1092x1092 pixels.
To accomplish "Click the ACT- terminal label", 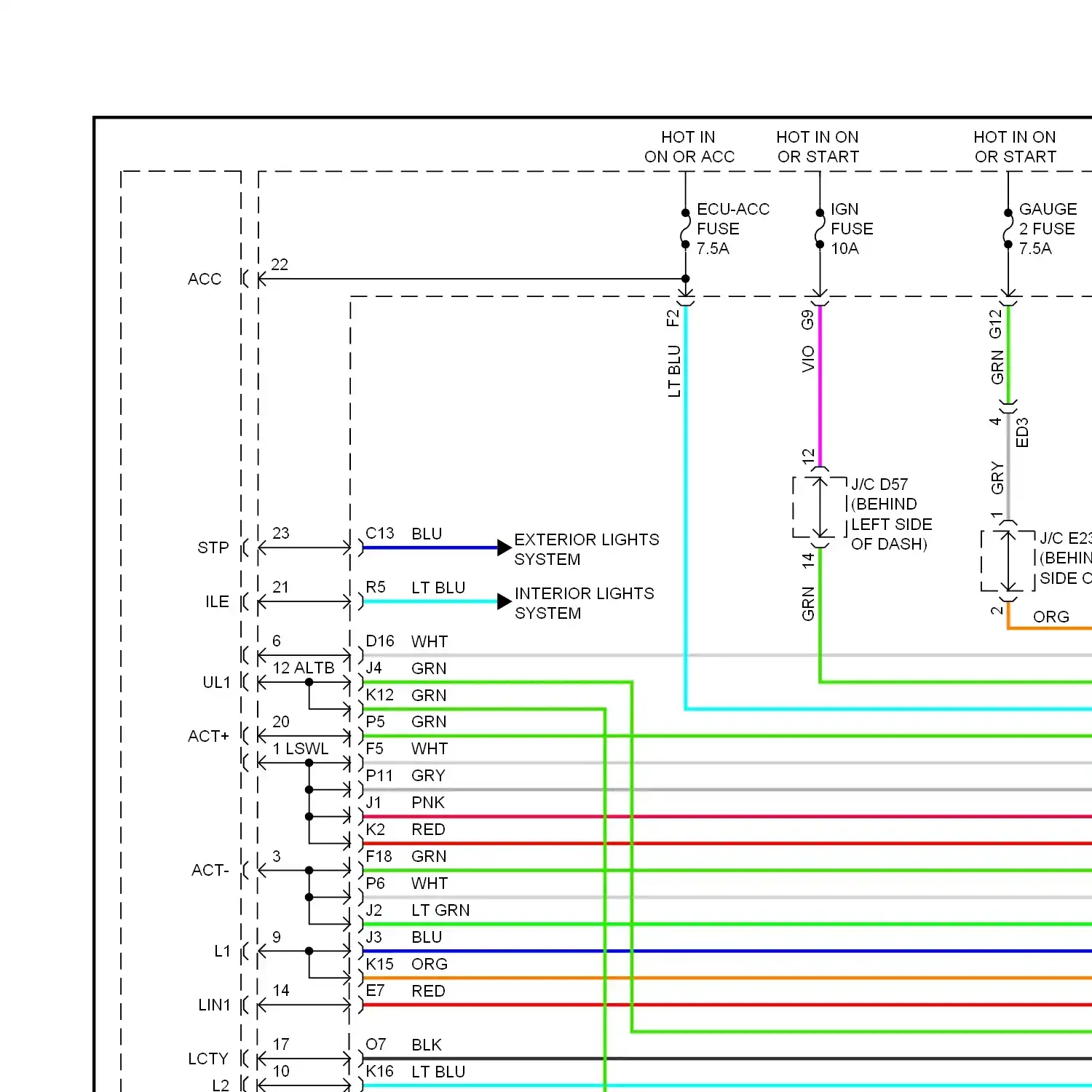I will (210, 870).
